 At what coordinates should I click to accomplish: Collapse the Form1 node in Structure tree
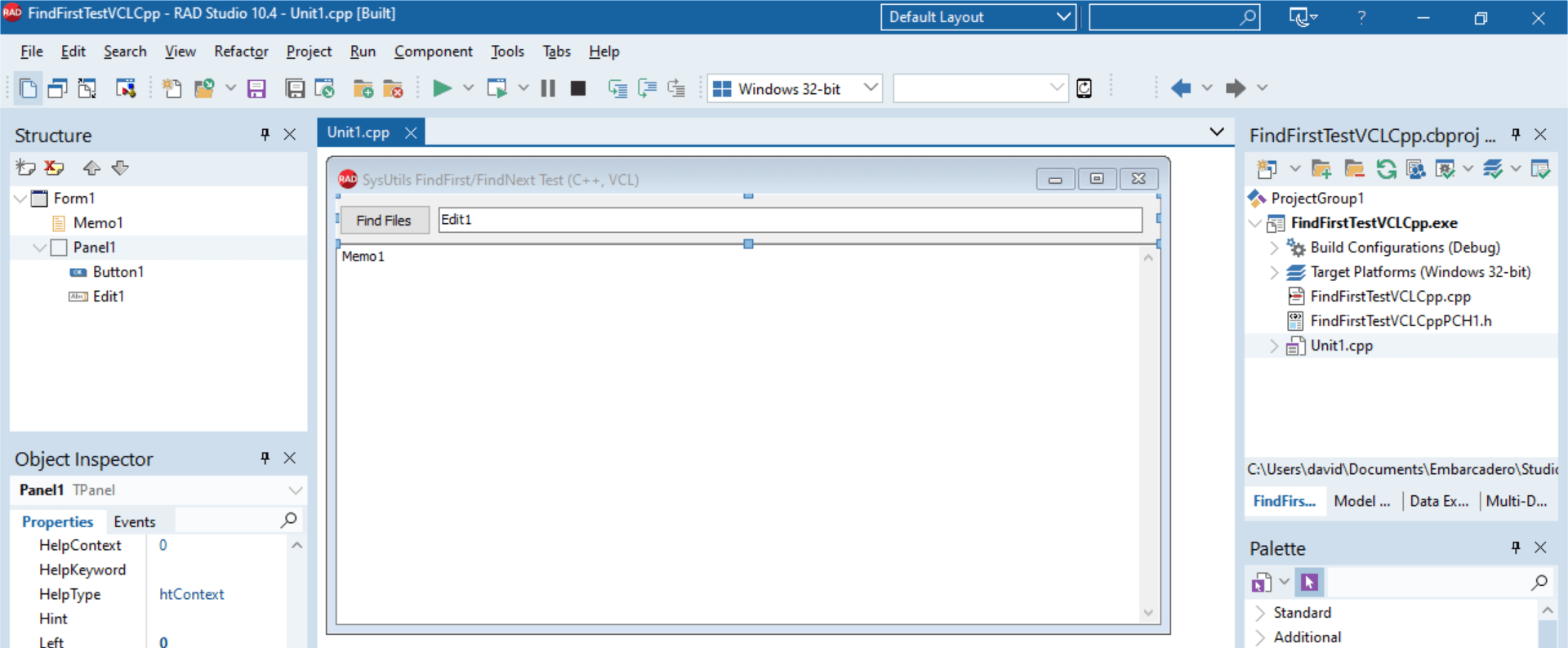pos(20,199)
